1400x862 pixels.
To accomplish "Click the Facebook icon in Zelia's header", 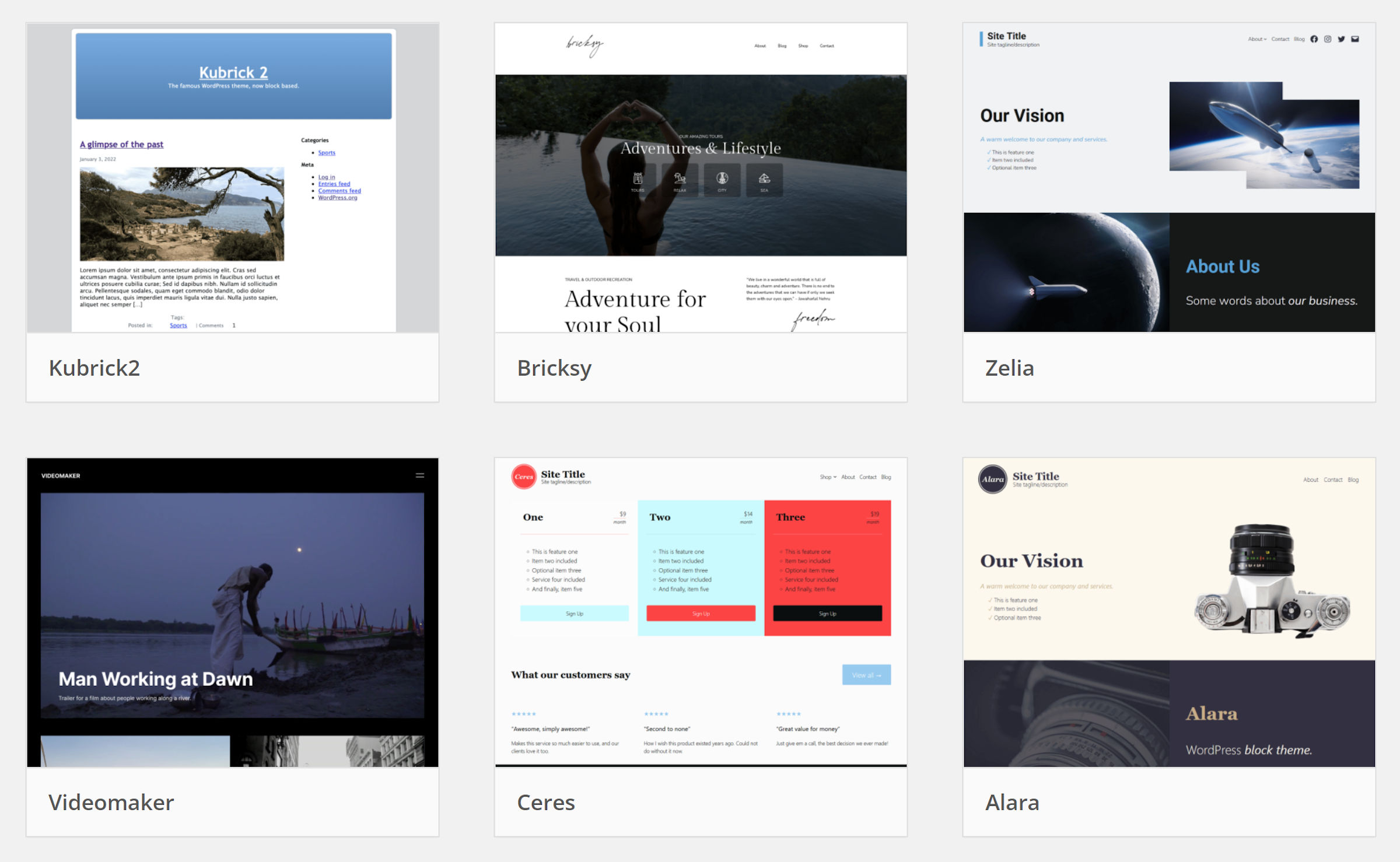I will pos(1314,39).
